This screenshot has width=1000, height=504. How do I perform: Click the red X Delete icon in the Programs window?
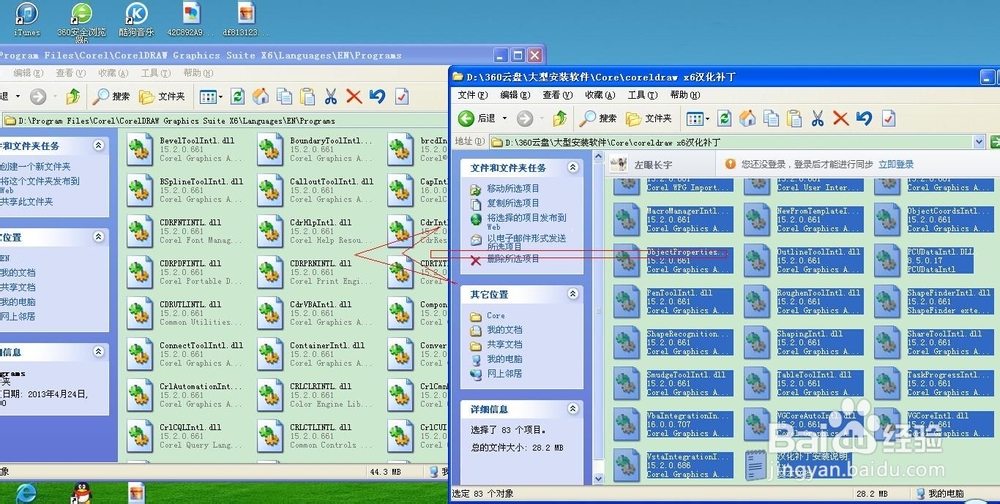click(354, 96)
